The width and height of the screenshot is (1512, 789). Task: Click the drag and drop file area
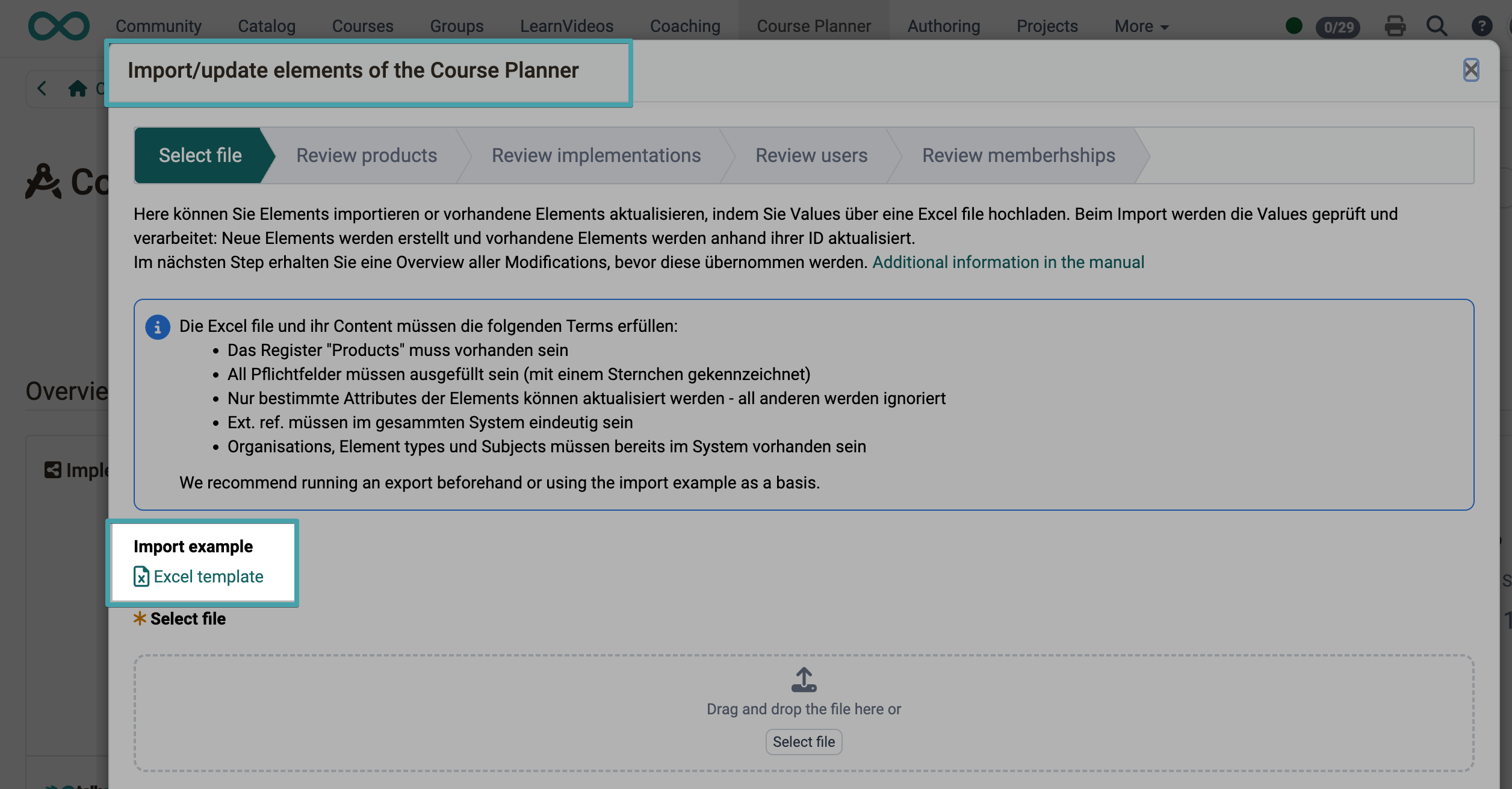804,713
